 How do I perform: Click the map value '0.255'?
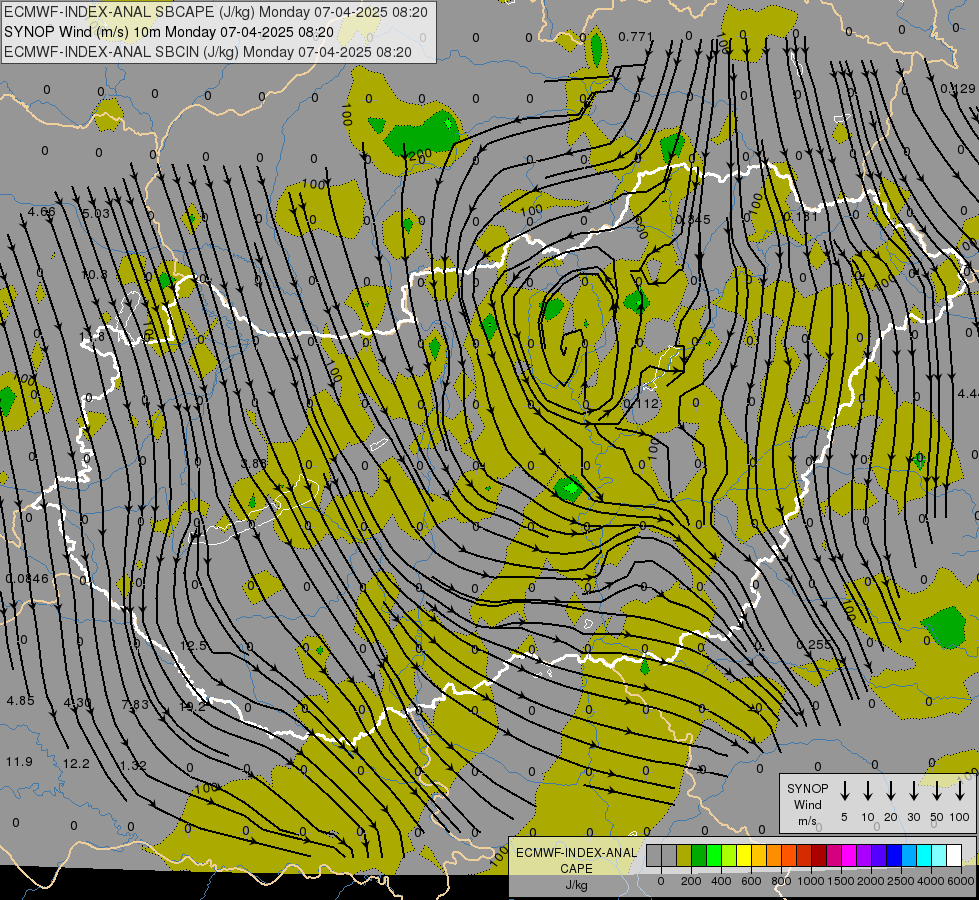(x=814, y=645)
